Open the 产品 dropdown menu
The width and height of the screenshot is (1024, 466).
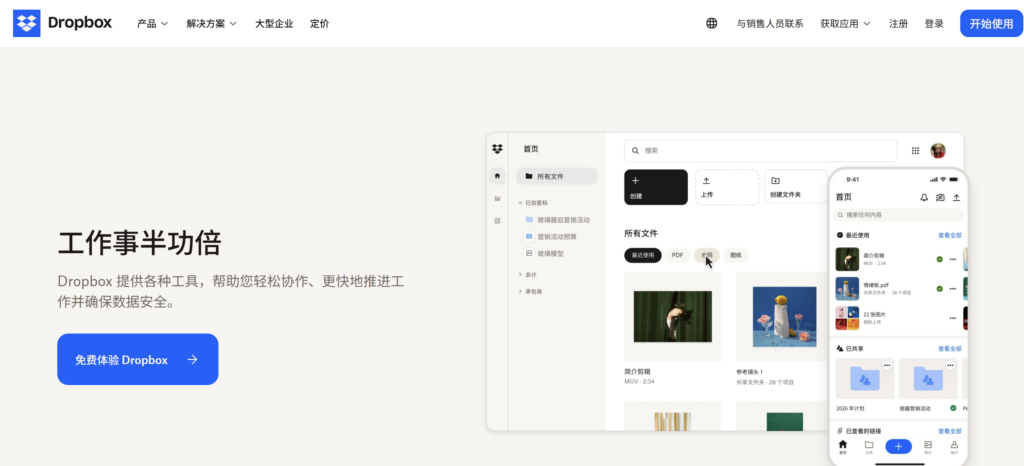(152, 23)
